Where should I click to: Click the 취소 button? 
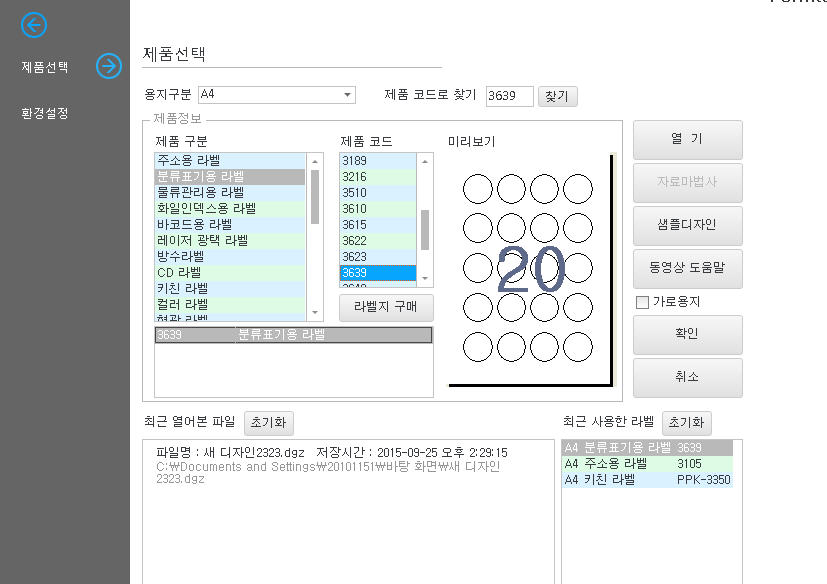pos(687,377)
